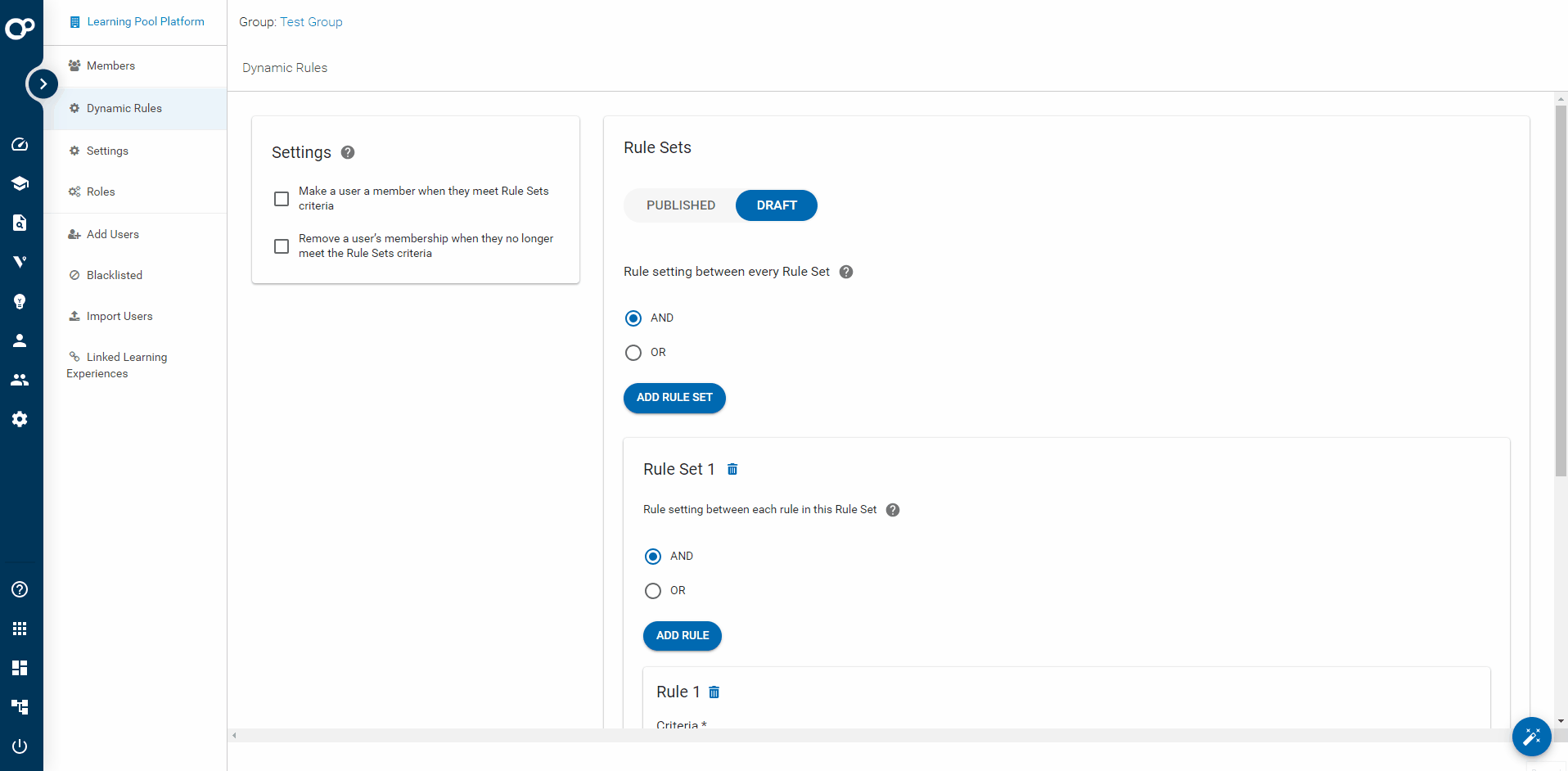Open the Members section
1568x771 pixels.
pyautogui.click(x=111, y=65)
